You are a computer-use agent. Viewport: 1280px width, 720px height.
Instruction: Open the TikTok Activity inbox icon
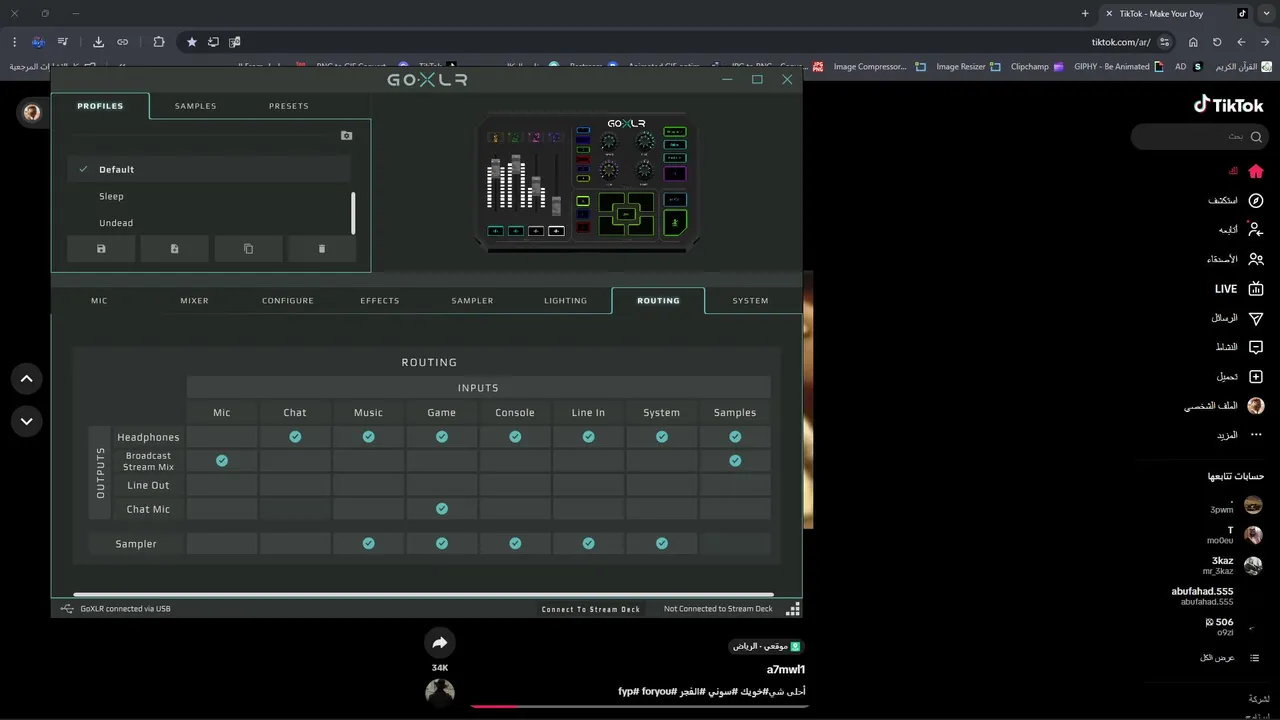coord(1256,347)
